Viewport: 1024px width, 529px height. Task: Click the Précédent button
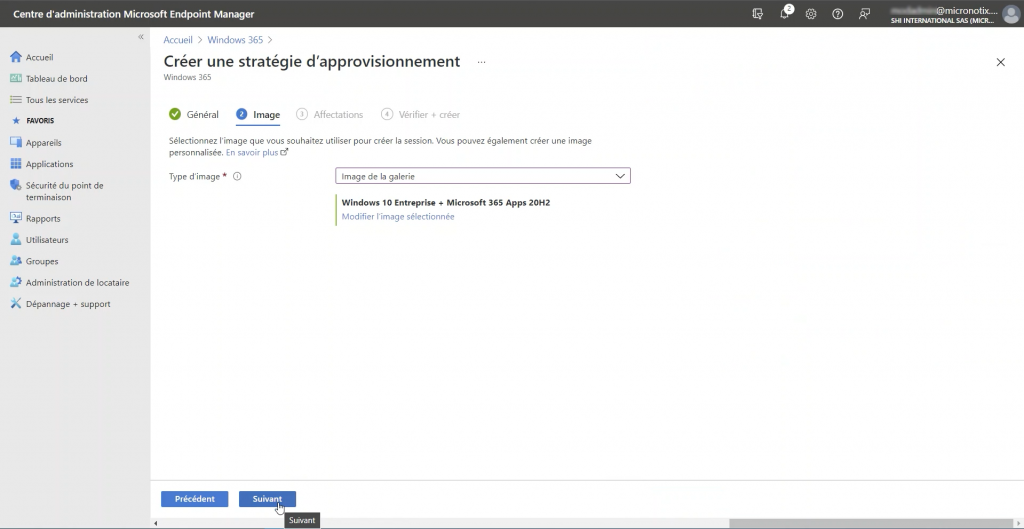tap(195, 499)
